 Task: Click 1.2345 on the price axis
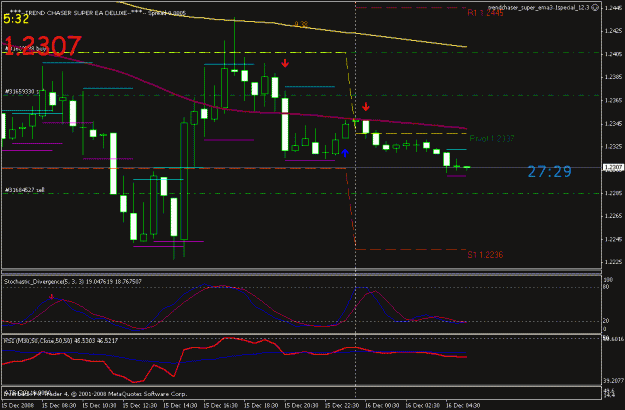point(613,124)
